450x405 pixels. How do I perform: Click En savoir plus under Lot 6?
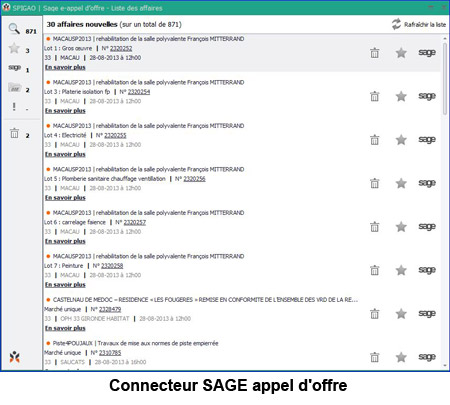point(65,241)
